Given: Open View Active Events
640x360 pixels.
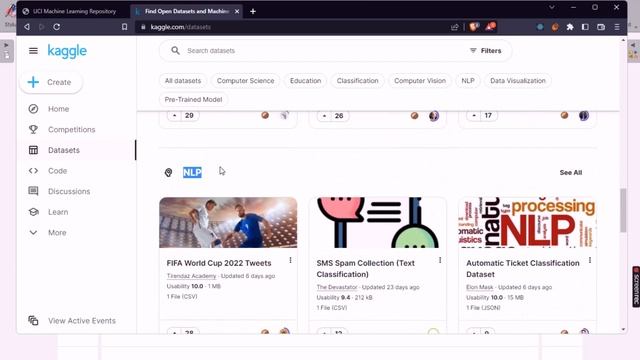Looking at the screenshot, I should (82, 321).
